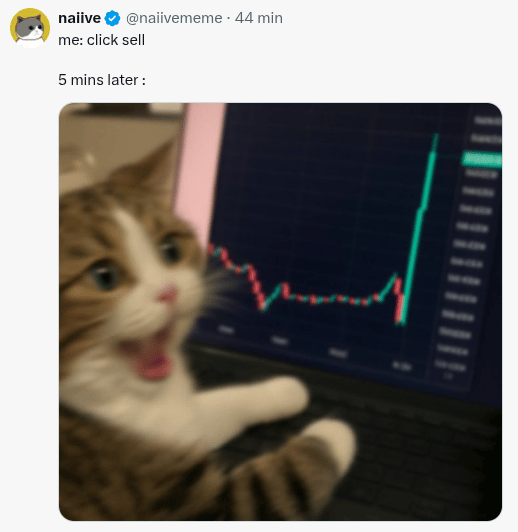This screenshot has height=532, width=518.
Task: Open the naiive cat profile avatar
Action: 30,28
